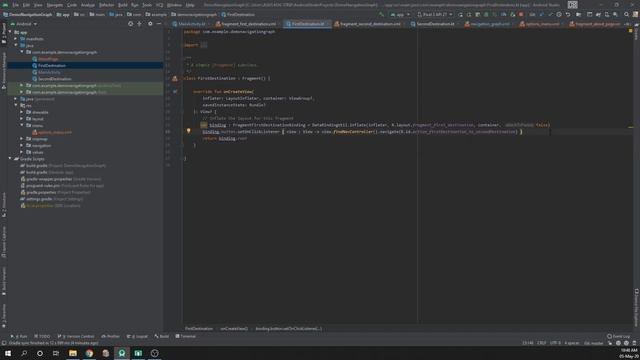640x360 pixels.
Task: Open the Terminal tool window button
Action: click(x=186, y=336)
